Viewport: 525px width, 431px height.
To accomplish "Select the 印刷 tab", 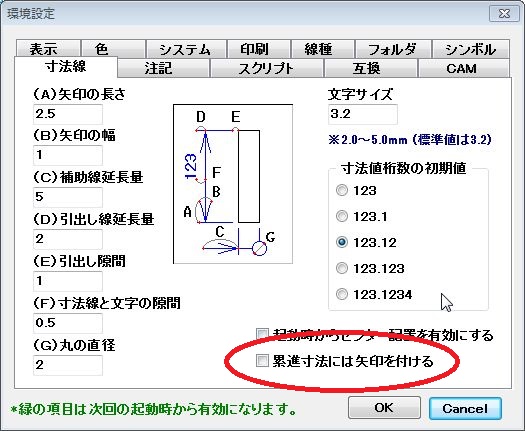I will [x=258, y=49].
